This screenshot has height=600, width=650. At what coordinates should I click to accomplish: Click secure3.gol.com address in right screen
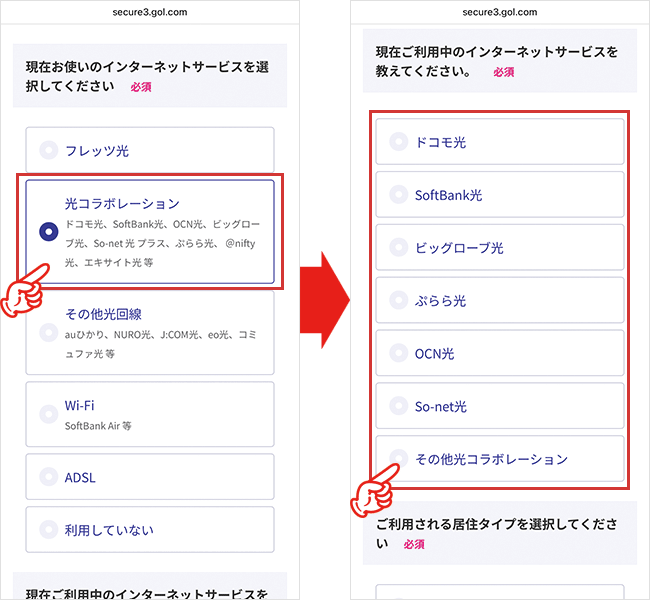[x=500, y=12]
